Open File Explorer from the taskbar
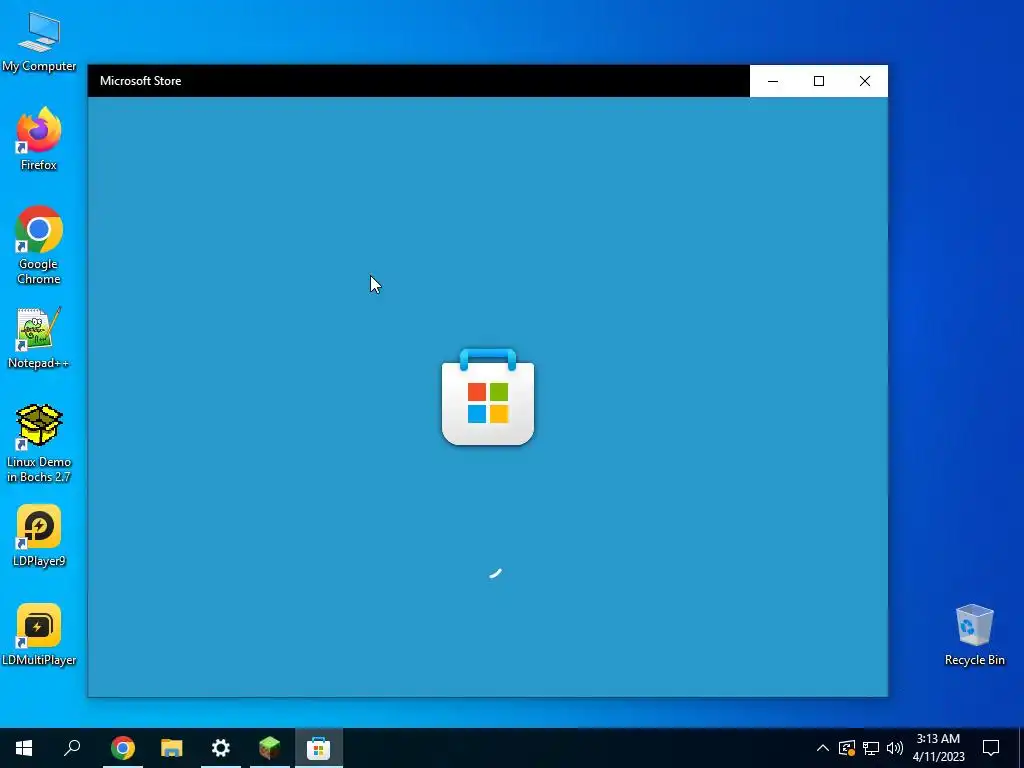 (x=172, y=748)
